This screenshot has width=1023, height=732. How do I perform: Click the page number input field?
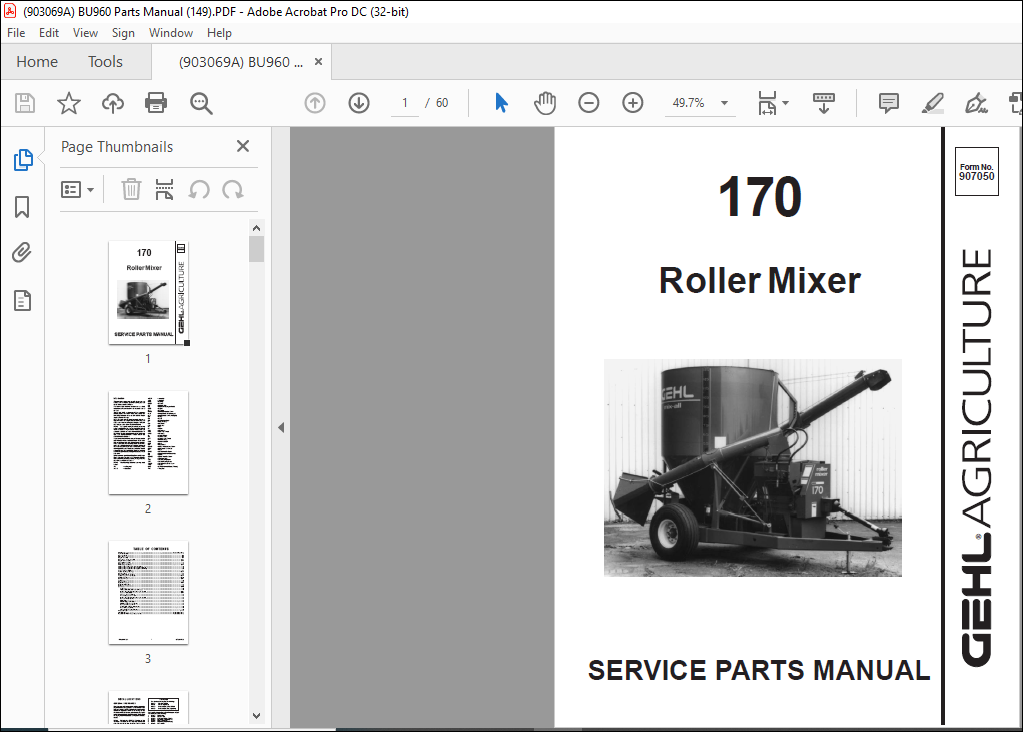tap(405, 103)
